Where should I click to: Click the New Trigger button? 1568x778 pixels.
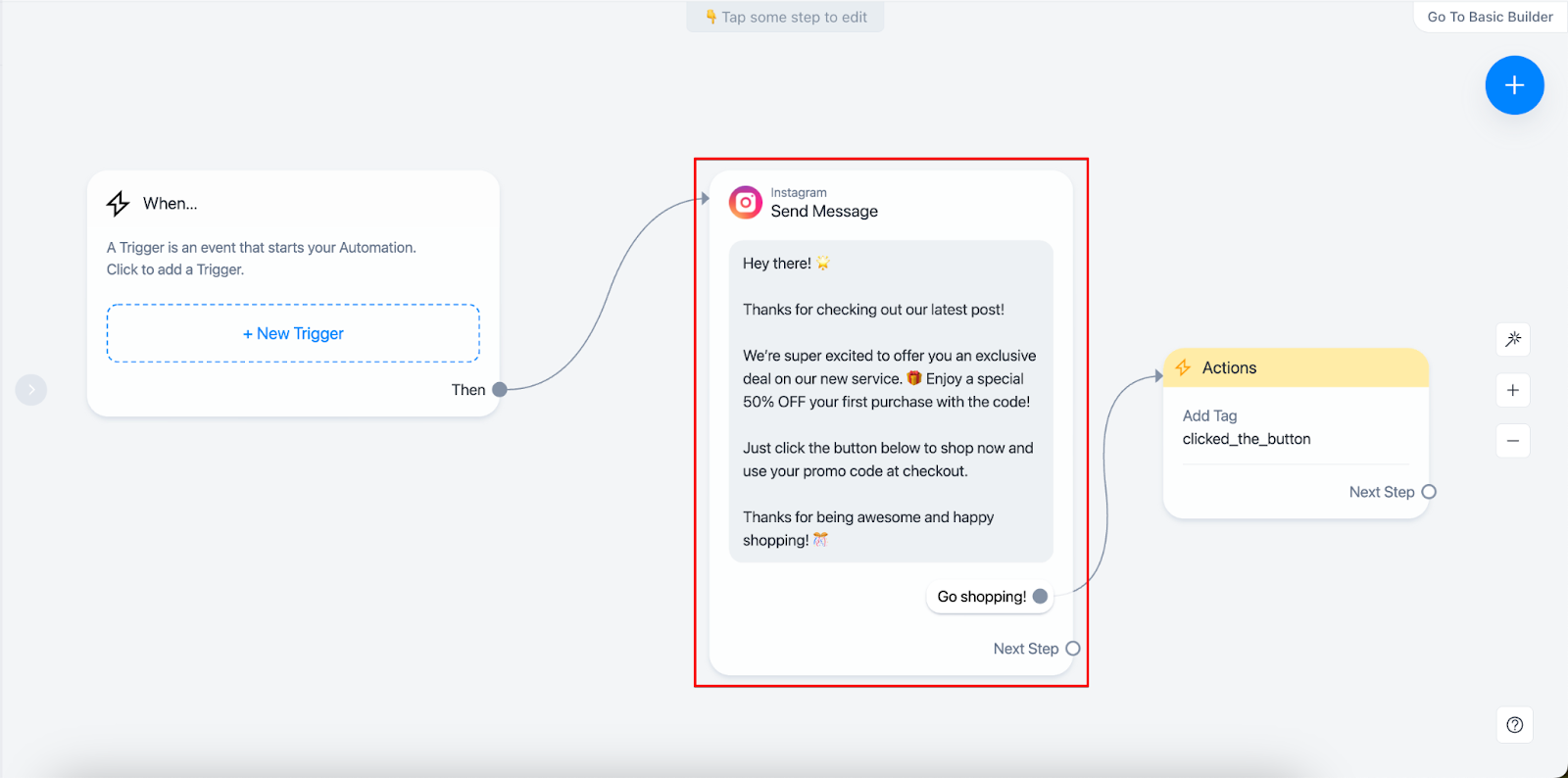tap(293, 333)
